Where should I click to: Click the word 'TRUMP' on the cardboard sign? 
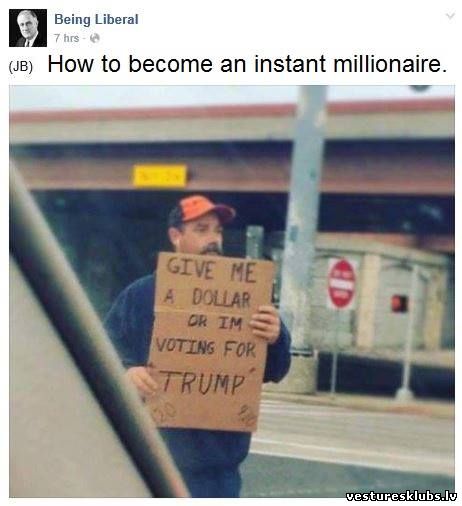(203, 383)
